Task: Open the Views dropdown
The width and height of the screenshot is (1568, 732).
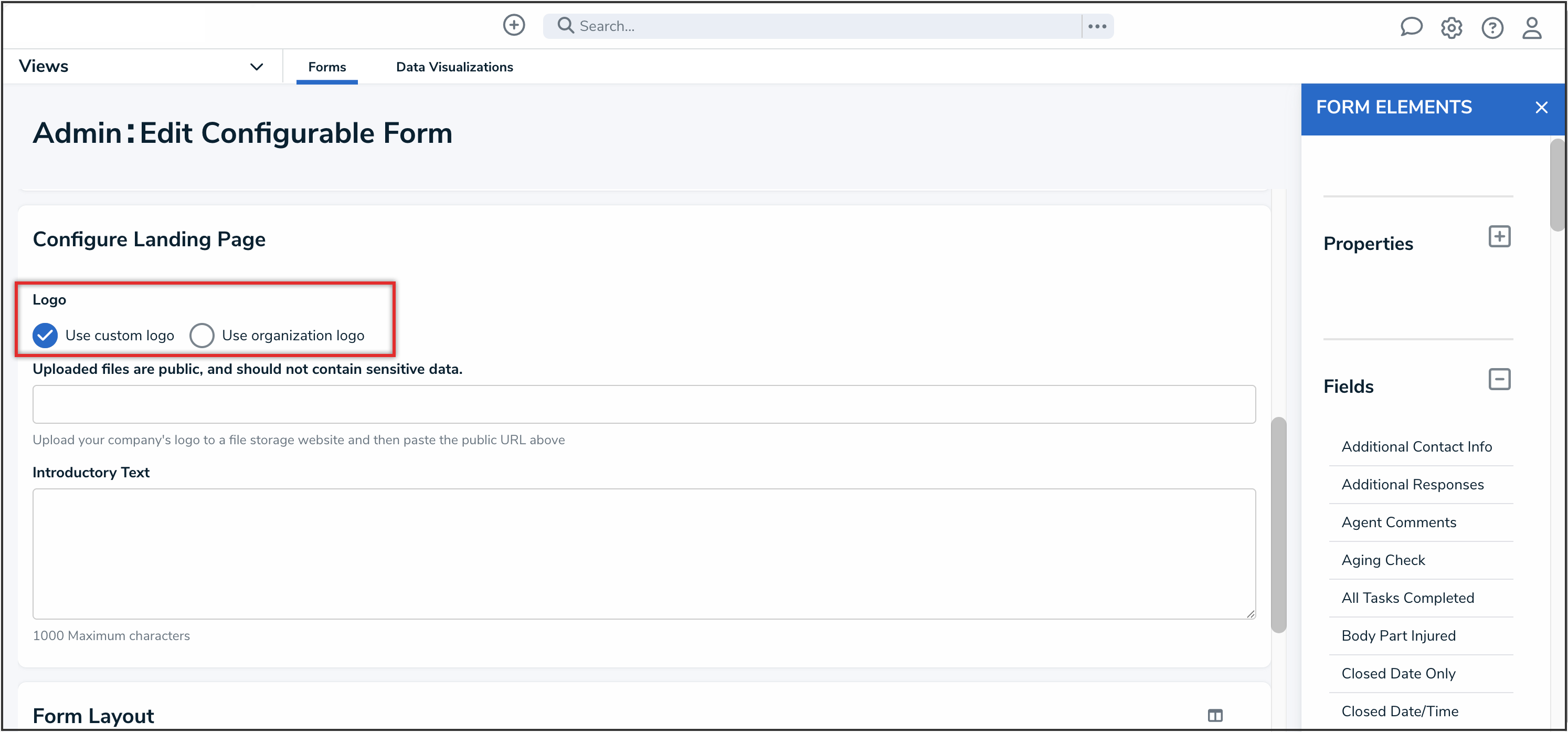Action: point(256,66)
